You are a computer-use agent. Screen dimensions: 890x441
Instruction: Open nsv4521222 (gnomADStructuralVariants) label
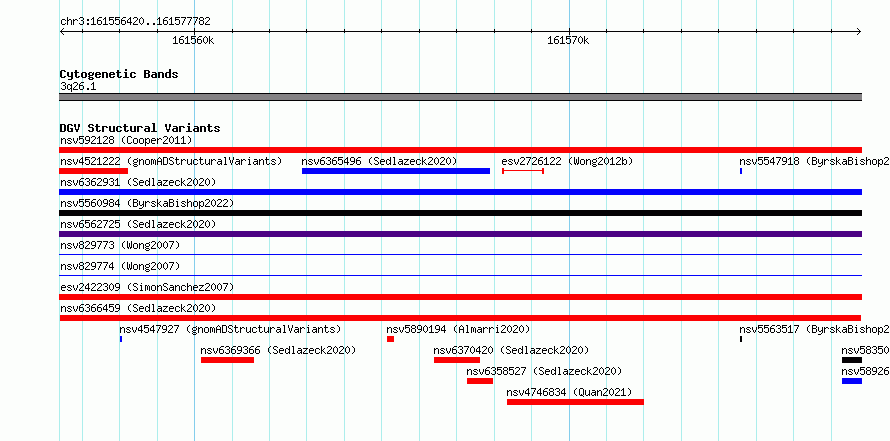pos(171,161)
